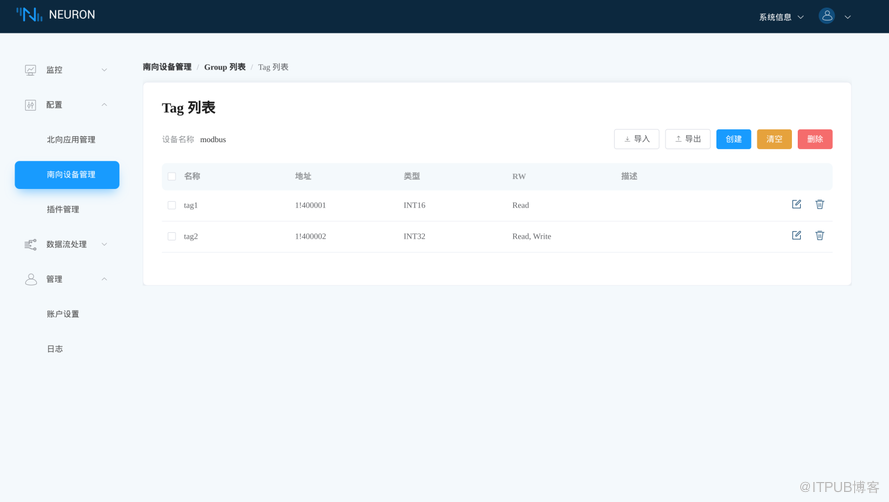Click the user avatar icon in header
This screenshot has width=889, height=502.
click(827, 16)
